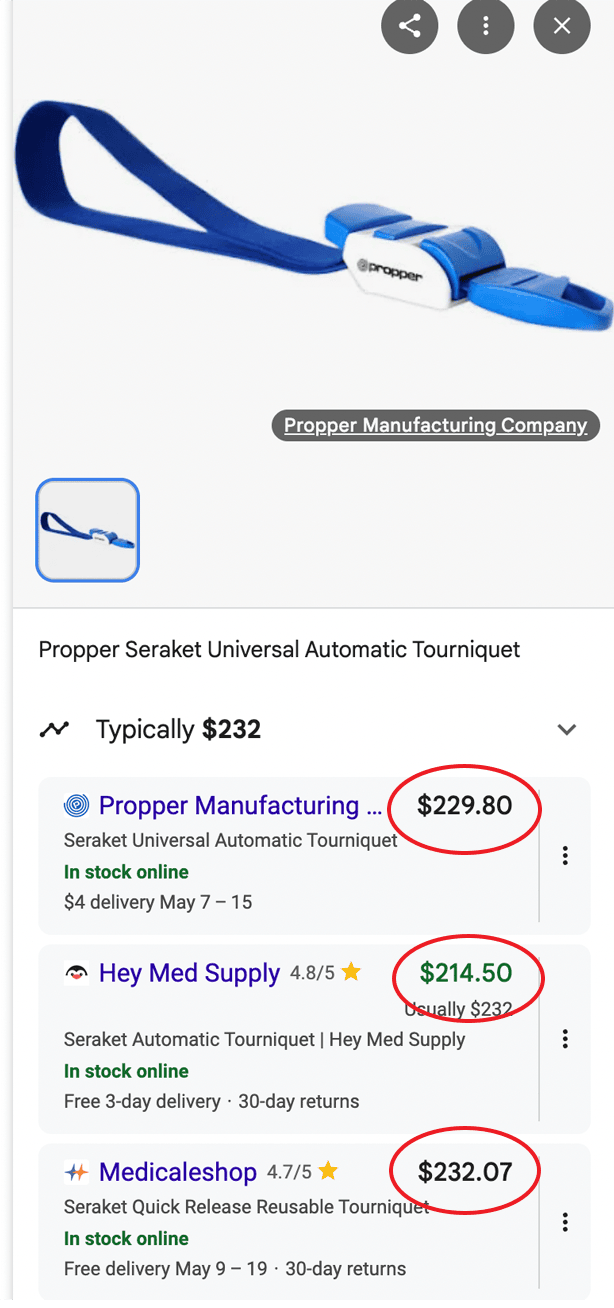Open Medicaleshop store link
Screen dimensions: 614x1308
pos(178,1172)
